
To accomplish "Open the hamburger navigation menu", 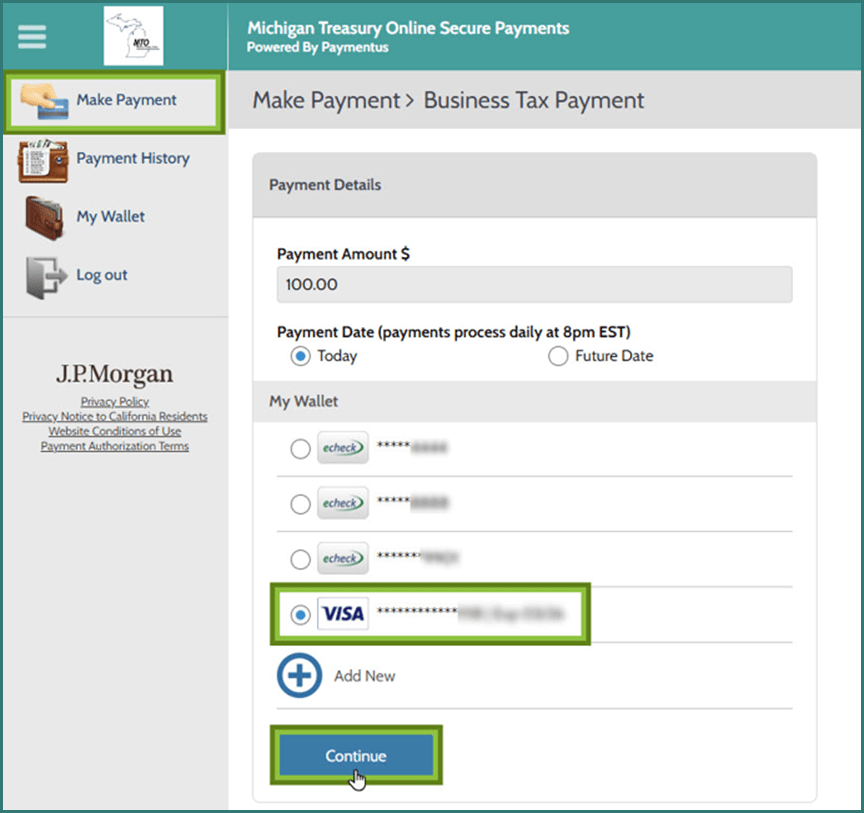I will tap(31, 36).
